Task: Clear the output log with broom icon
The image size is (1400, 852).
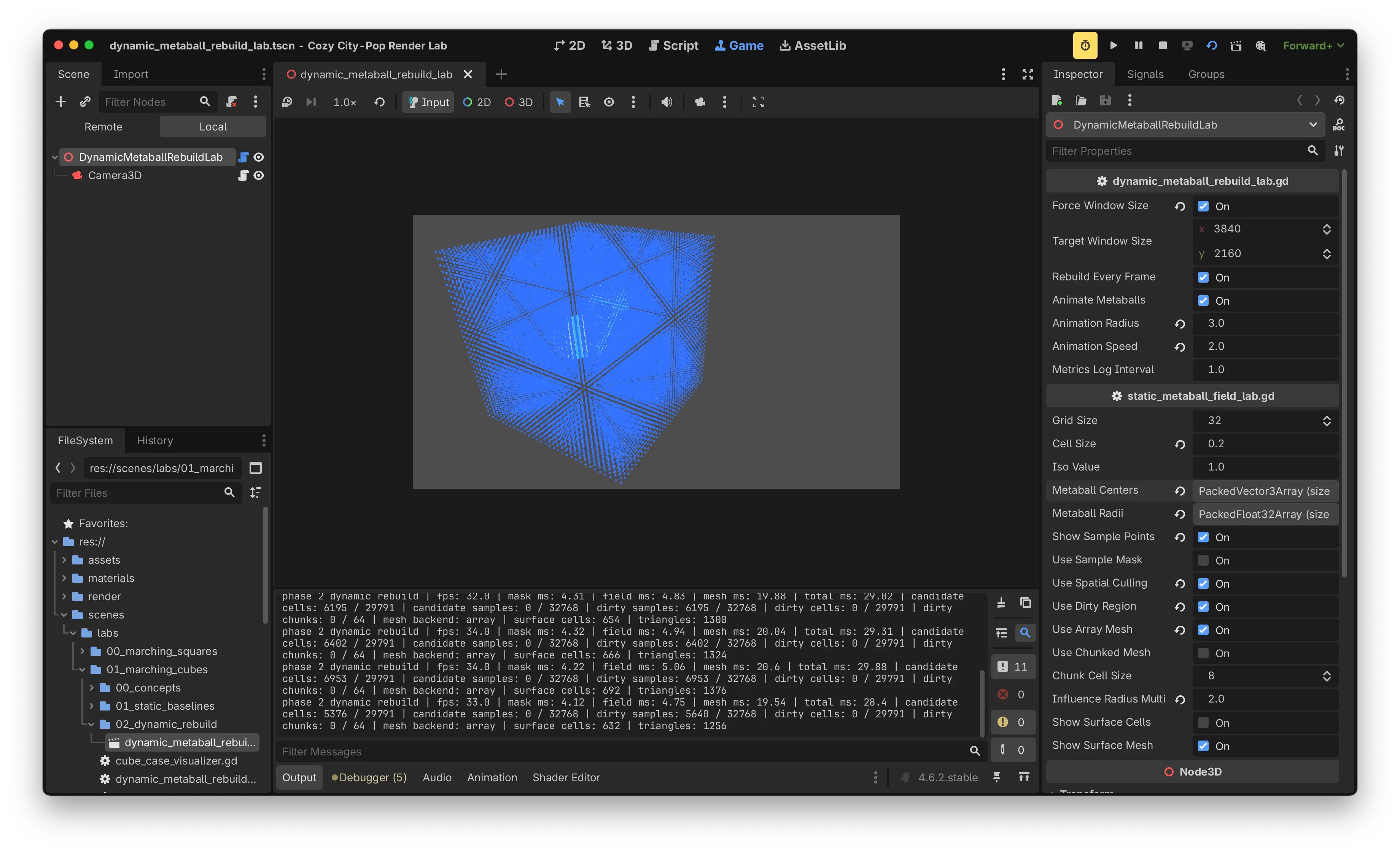Action: [x=1001, y=602]
